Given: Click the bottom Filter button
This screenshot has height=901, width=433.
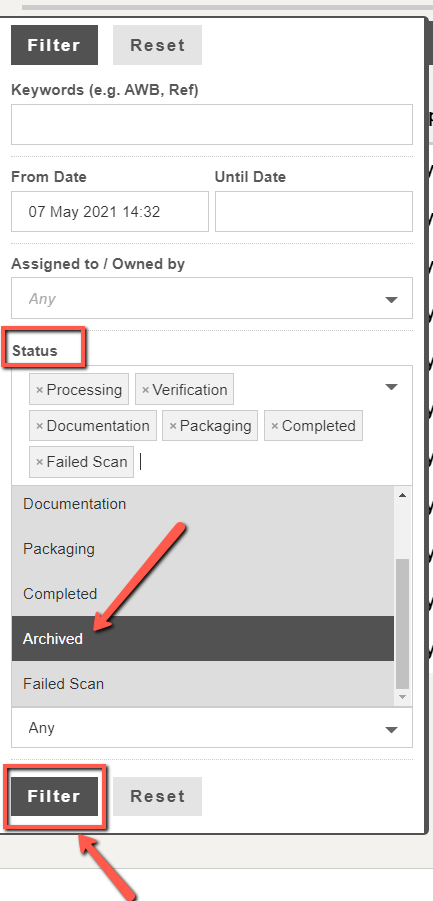Looking at the screenshot, I should pos(55,796).
